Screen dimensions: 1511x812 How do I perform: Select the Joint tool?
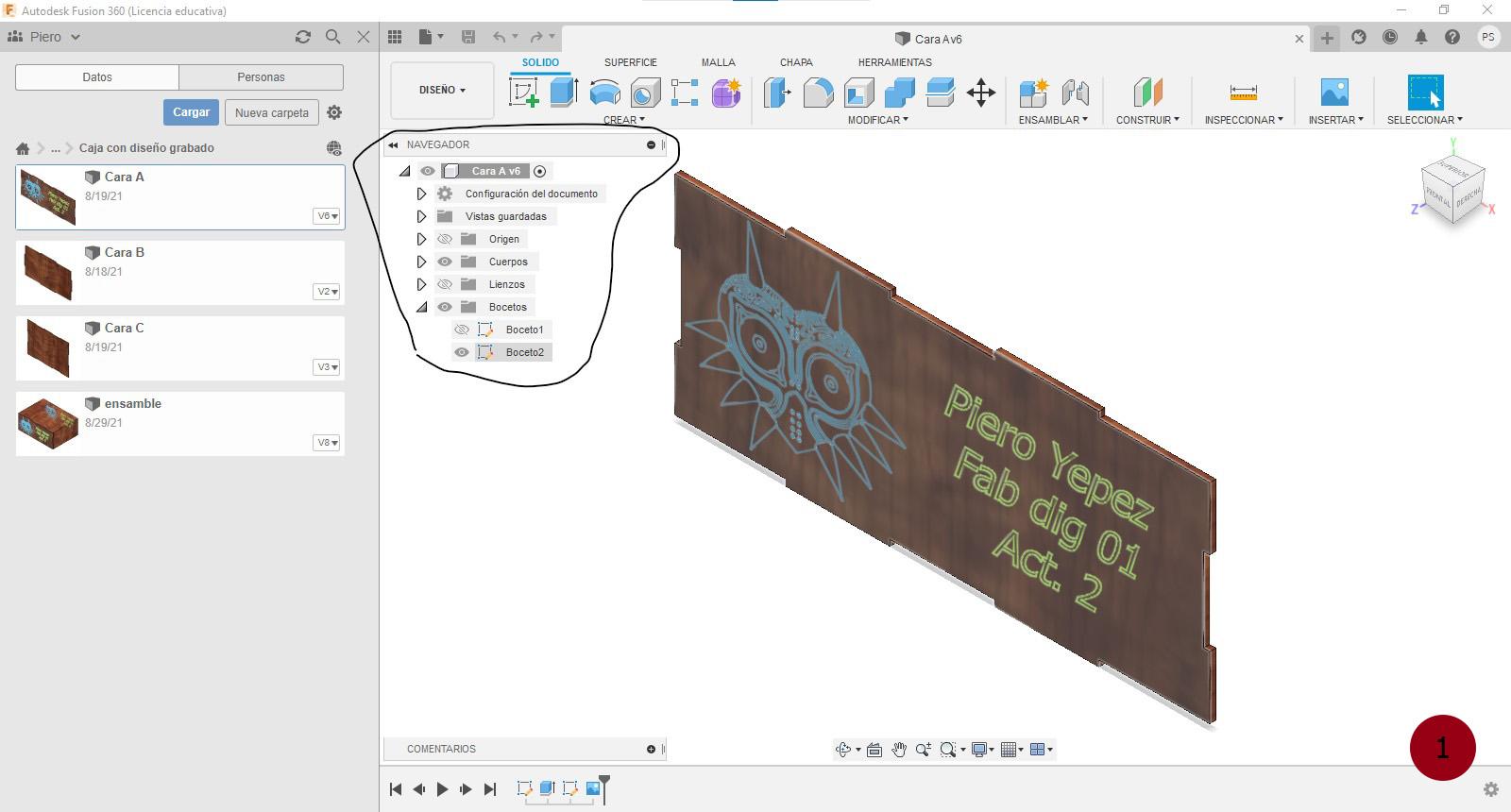pyautogui.click(x=1075, y=93)
